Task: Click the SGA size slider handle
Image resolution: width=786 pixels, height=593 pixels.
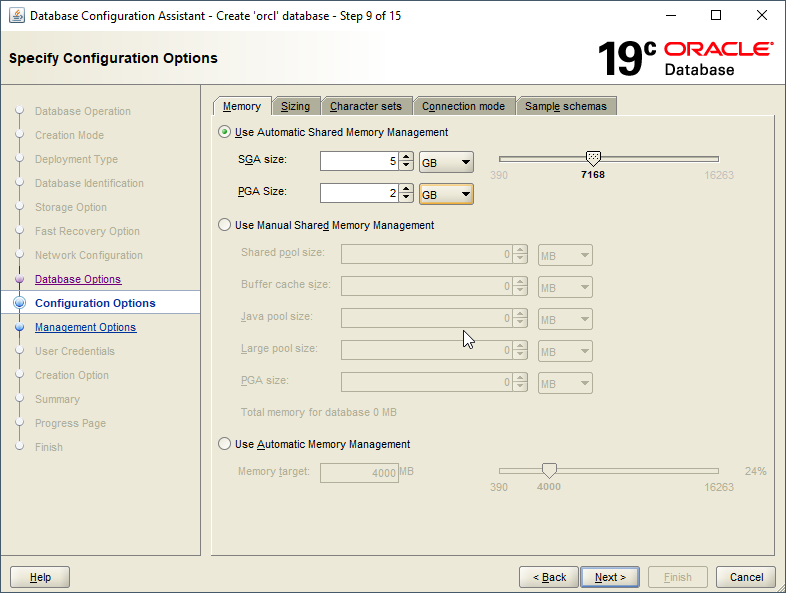Action: point(593,158)
